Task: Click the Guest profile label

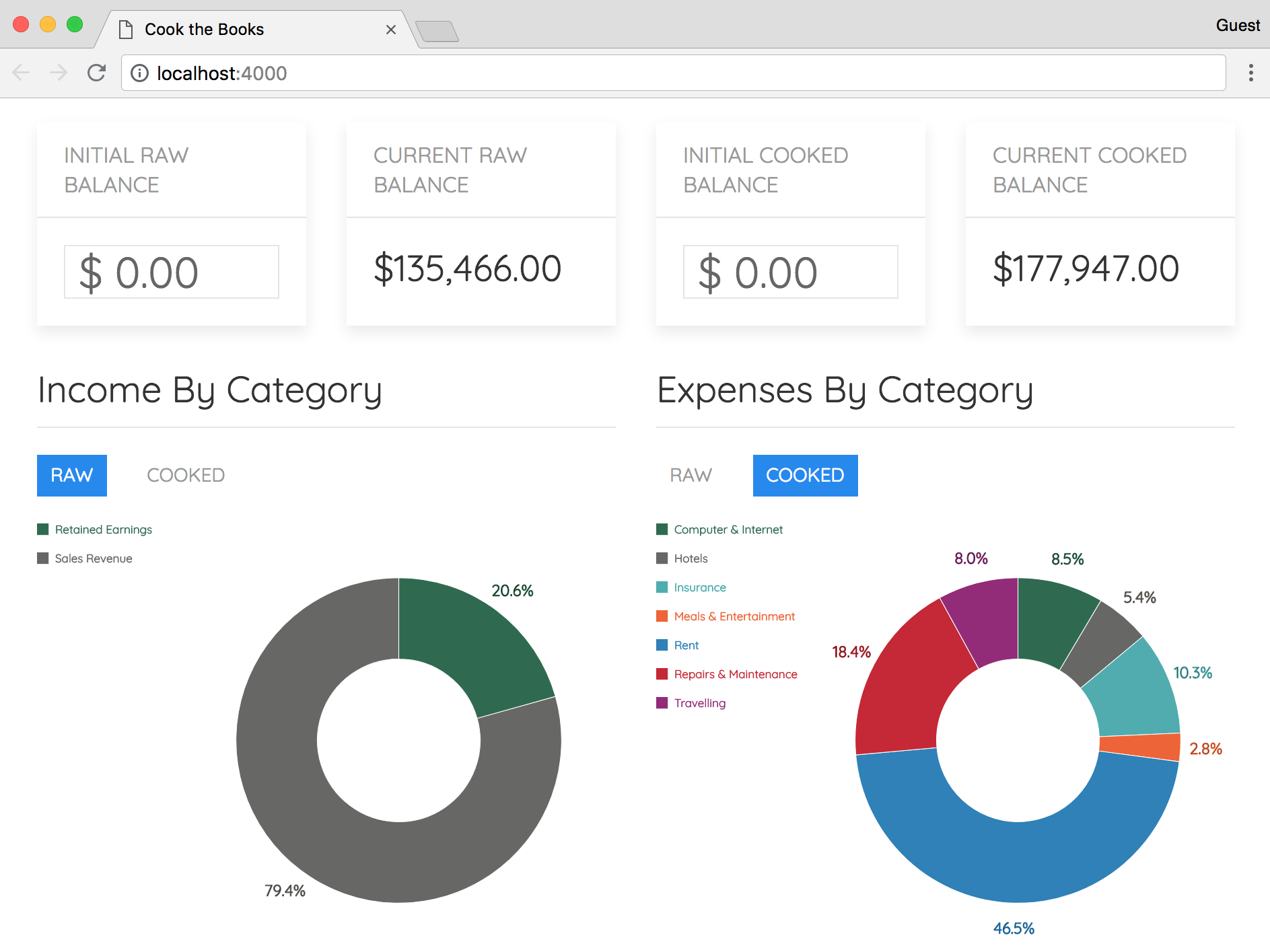Action: [x=1237, y=26]
